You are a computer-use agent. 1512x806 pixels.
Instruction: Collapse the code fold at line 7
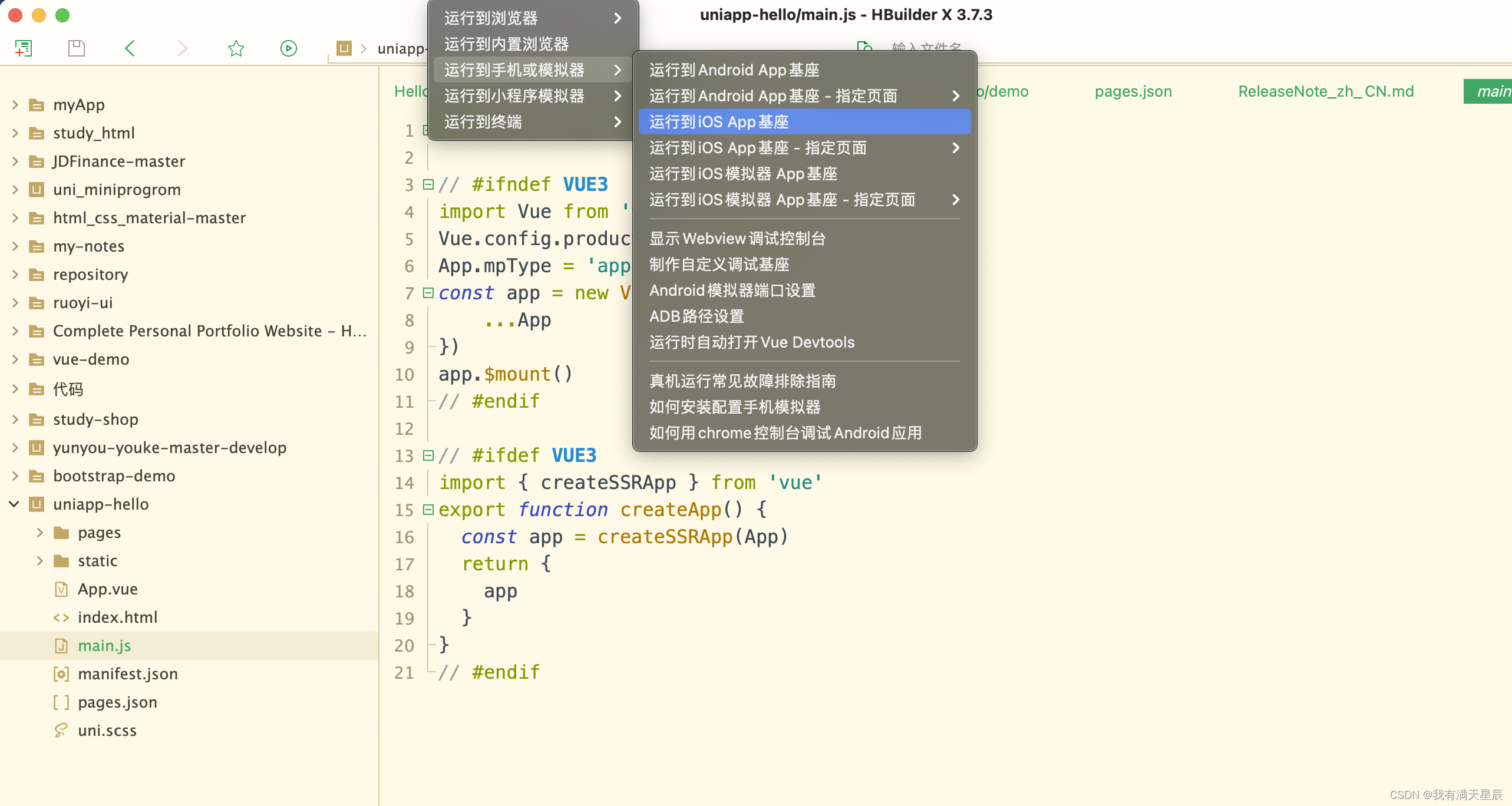(x=428, y=293)
